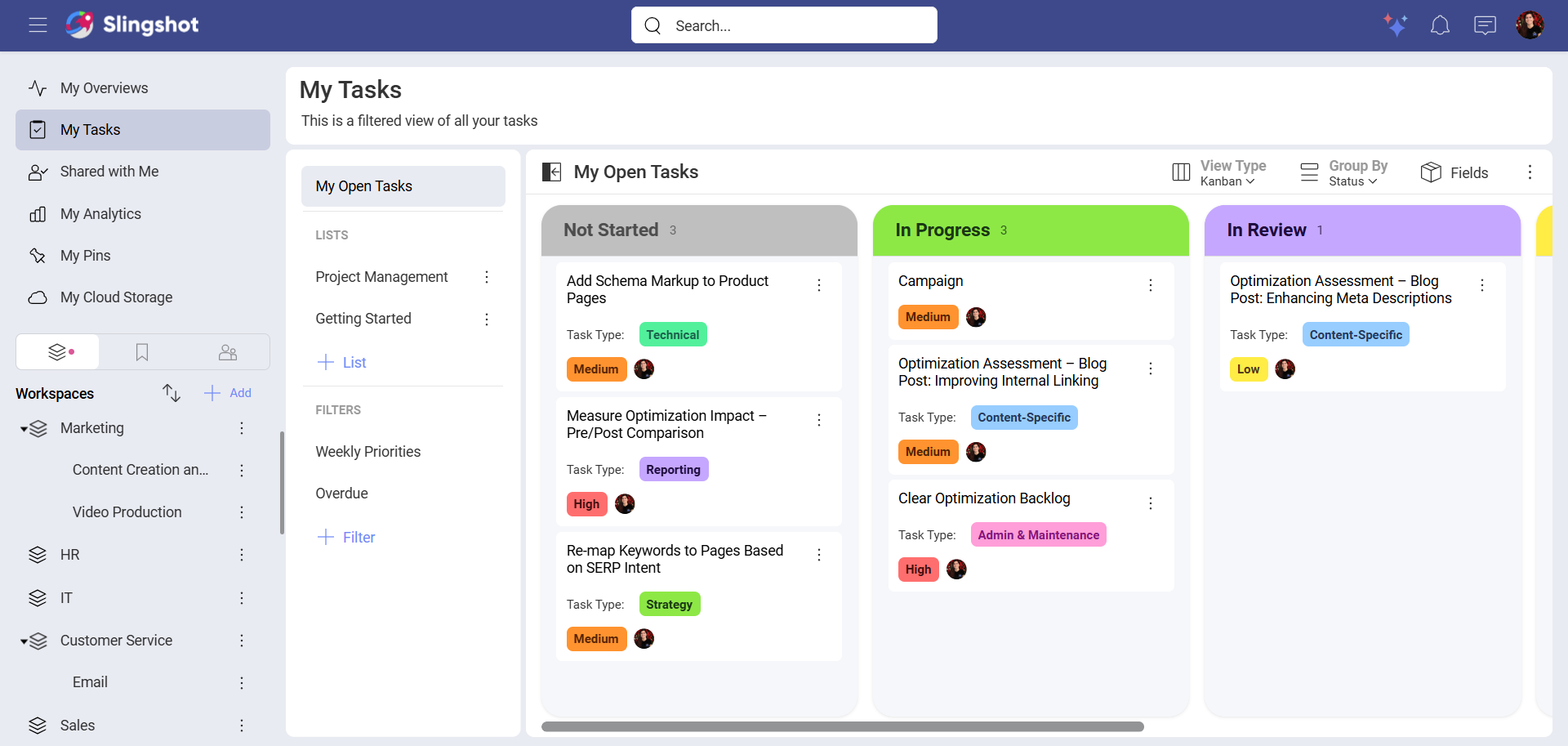Open the Campaign card options menu
1568x746 pixels.
[x=1151, y=285]
